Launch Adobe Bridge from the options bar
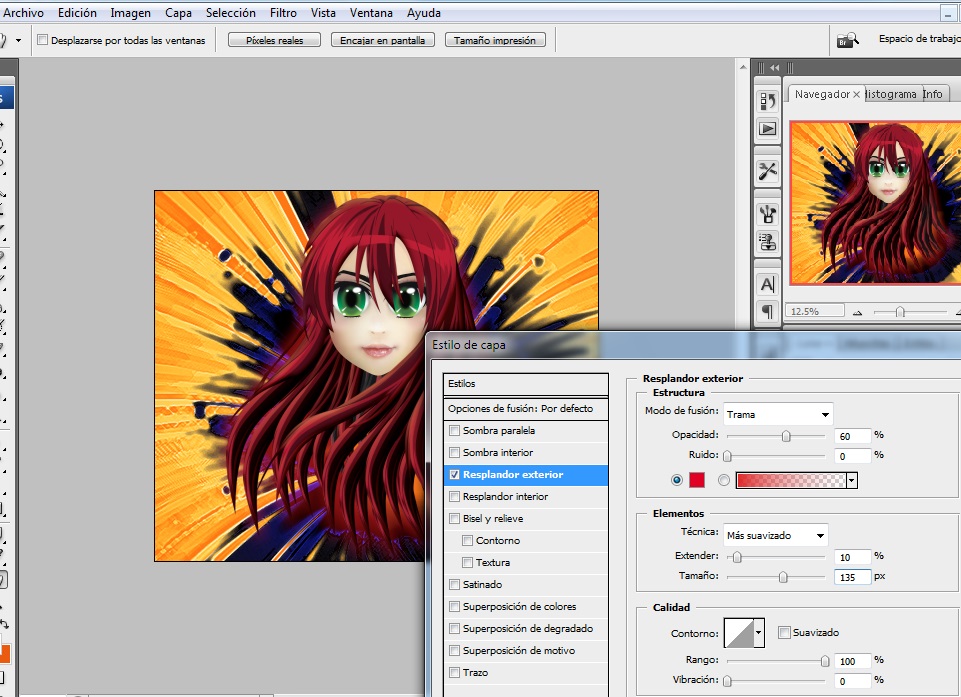Screen dimensions: 961x697 pyautogui.click(x=846, y=40)
